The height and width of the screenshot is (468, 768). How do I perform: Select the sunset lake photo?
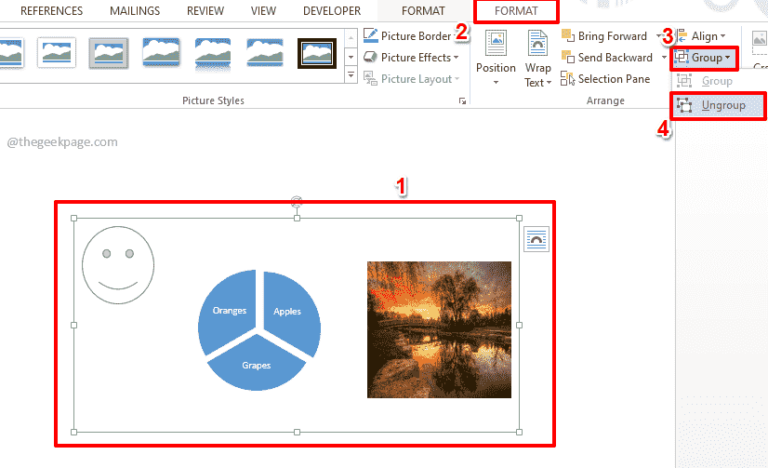[439, 329]
